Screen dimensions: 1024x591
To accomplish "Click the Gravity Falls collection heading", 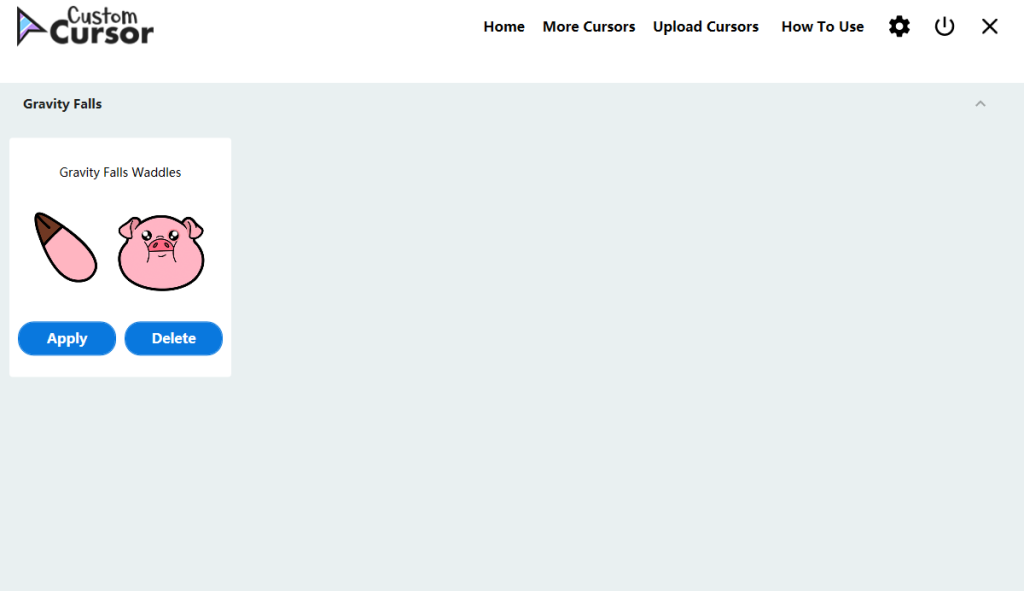I will pos(62,104).
